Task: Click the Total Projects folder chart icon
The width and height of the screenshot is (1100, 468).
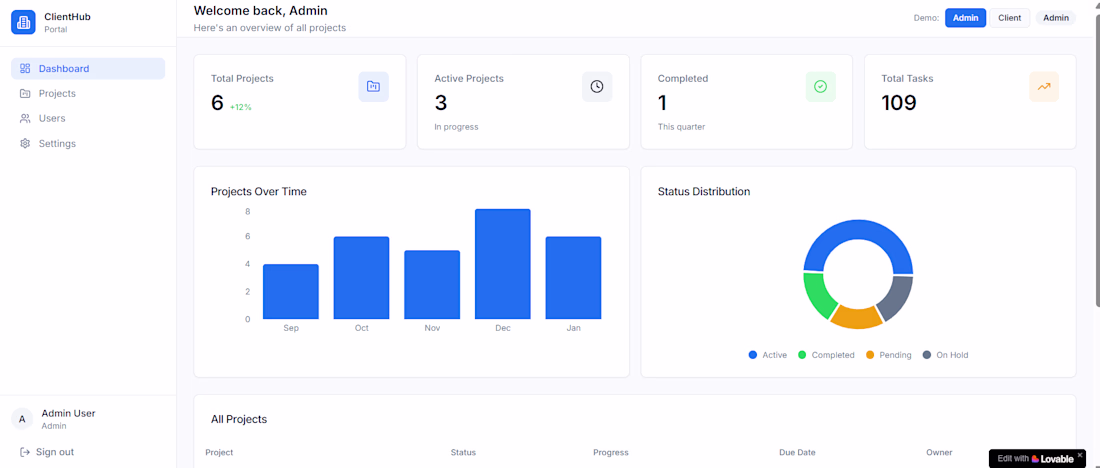Action: pyautogui.click(x=373, y=86)
